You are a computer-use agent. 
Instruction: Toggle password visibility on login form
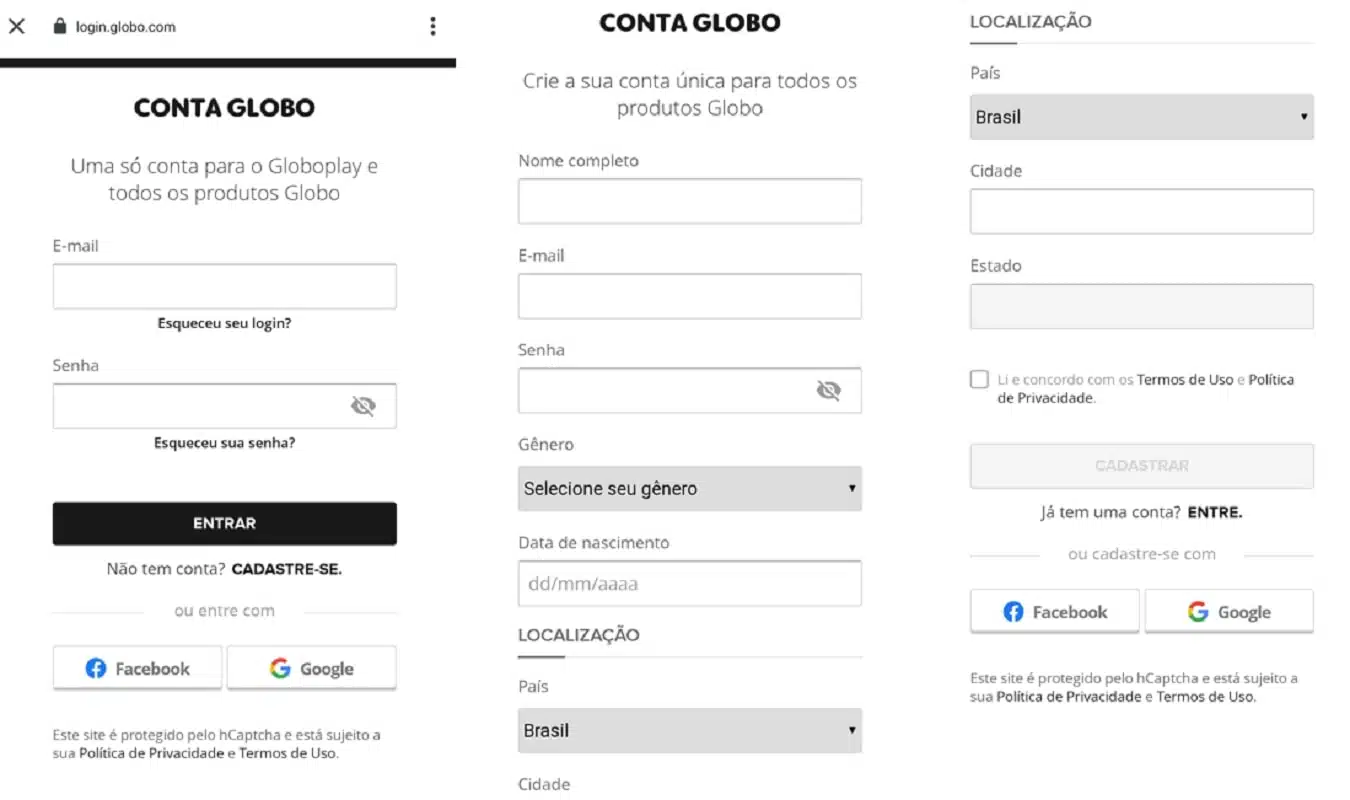pyautogui.click(x=362, y=406)
